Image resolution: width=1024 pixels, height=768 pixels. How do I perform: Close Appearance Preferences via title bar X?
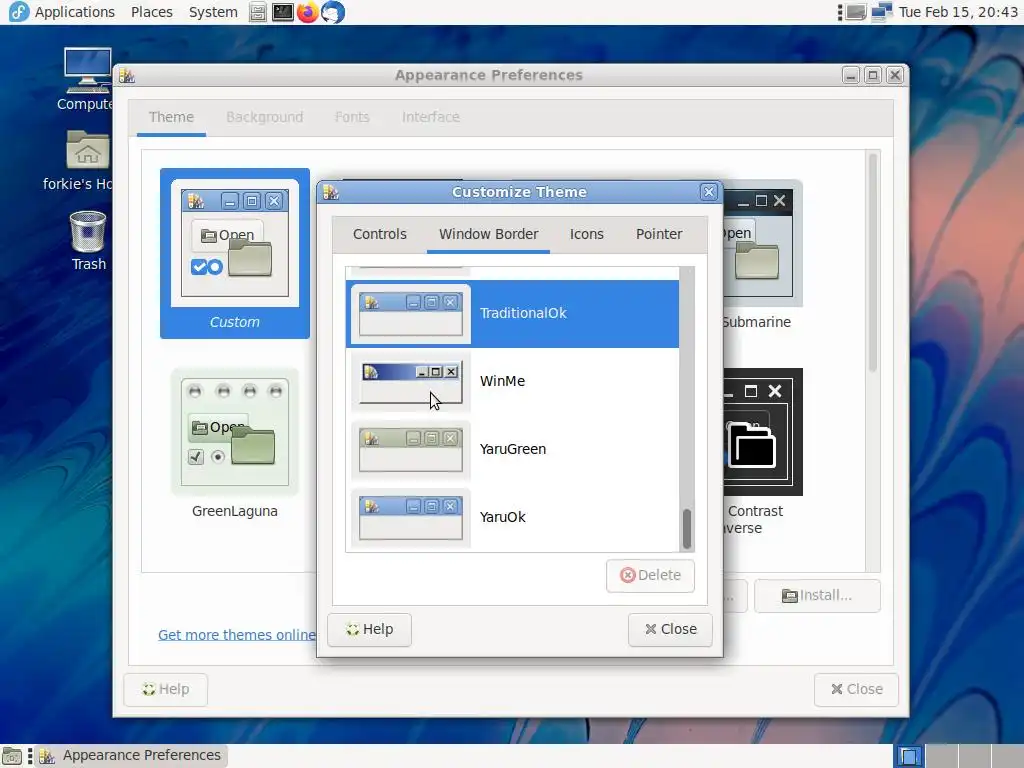895,76
